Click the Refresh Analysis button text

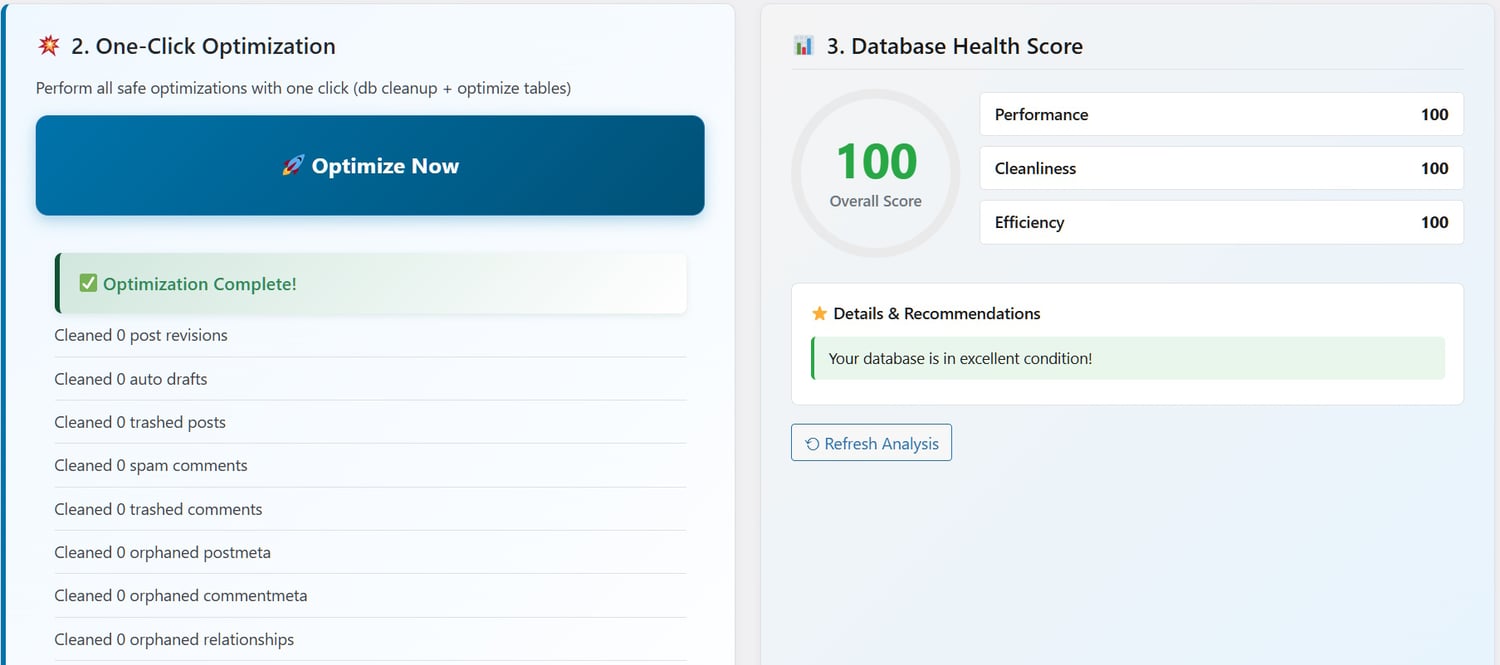pyautogui.click(x=881, y=444)
